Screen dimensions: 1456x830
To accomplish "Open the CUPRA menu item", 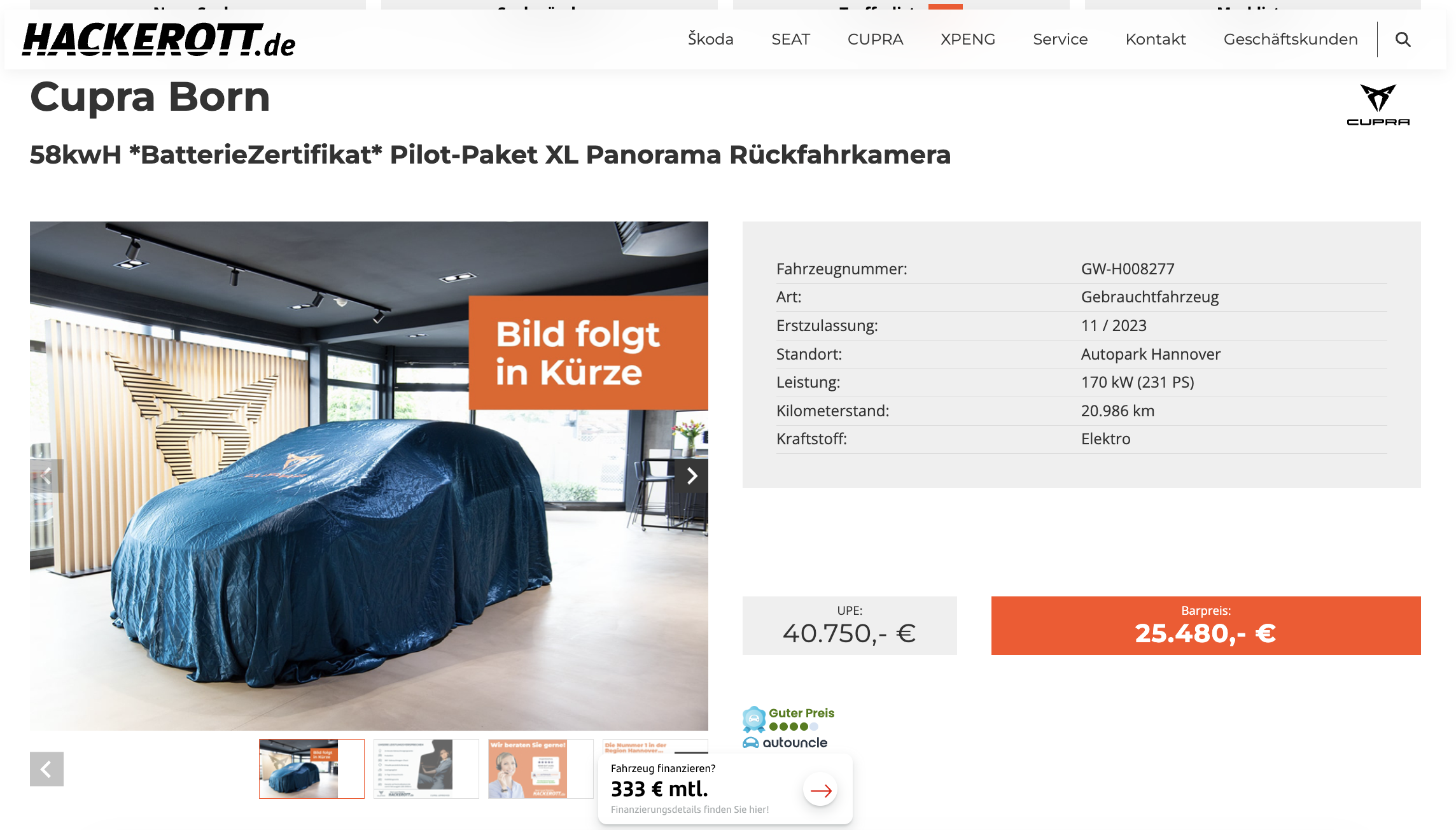I will tap(875, 39).
